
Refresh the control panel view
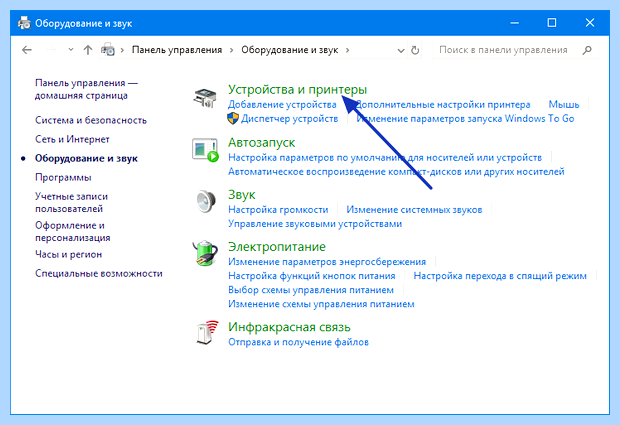point(415,50)
